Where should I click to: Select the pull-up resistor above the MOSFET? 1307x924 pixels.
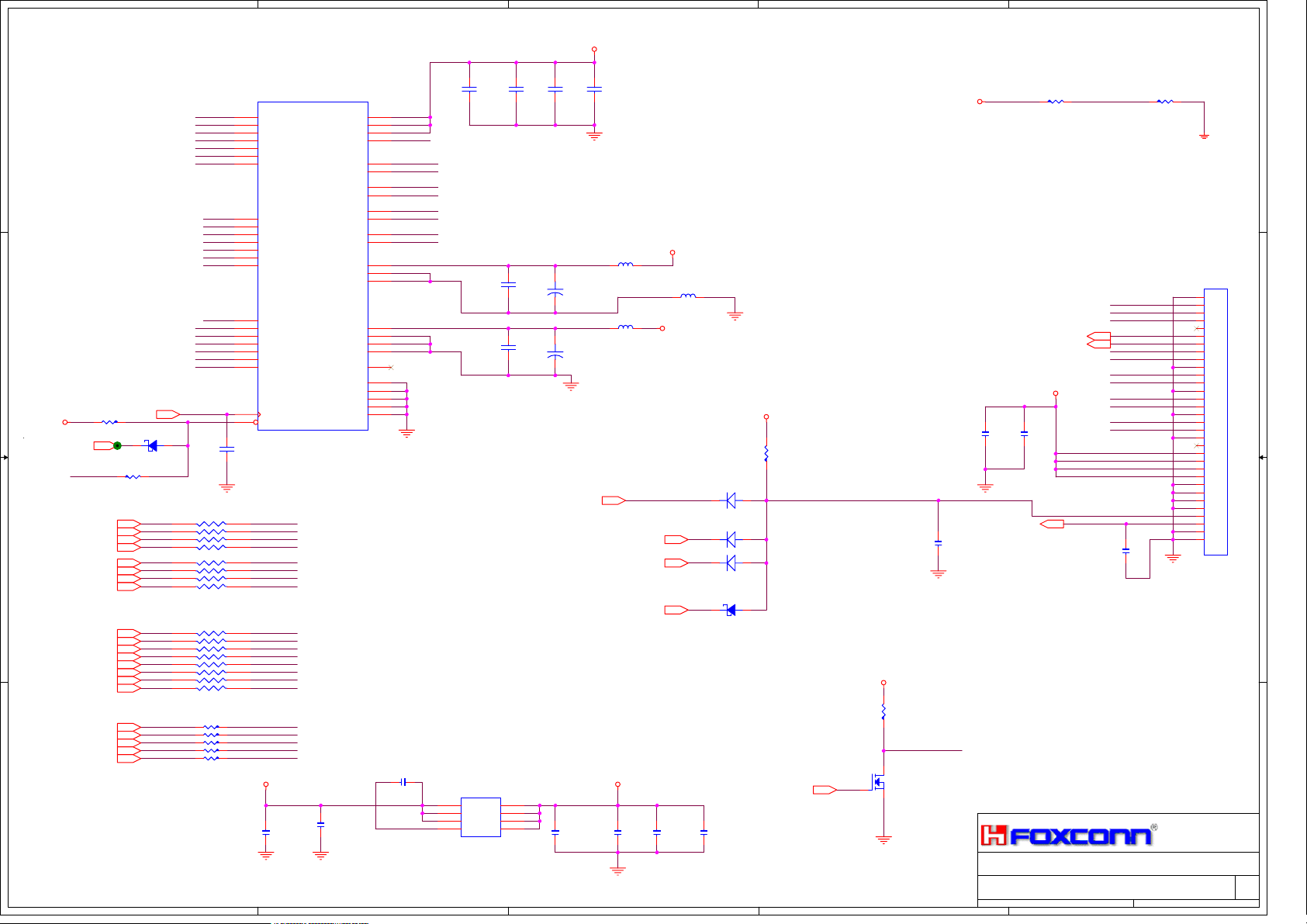coord(883,711)
